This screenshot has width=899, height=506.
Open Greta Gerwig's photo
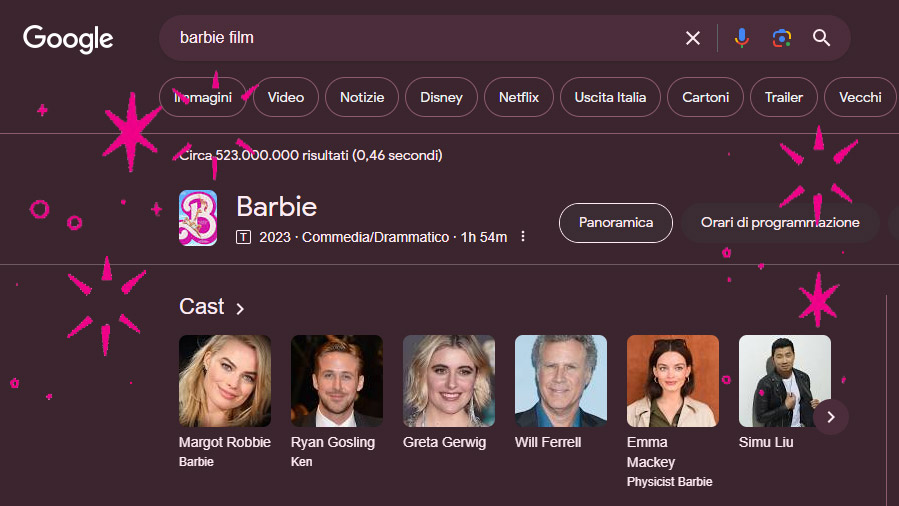449,381
